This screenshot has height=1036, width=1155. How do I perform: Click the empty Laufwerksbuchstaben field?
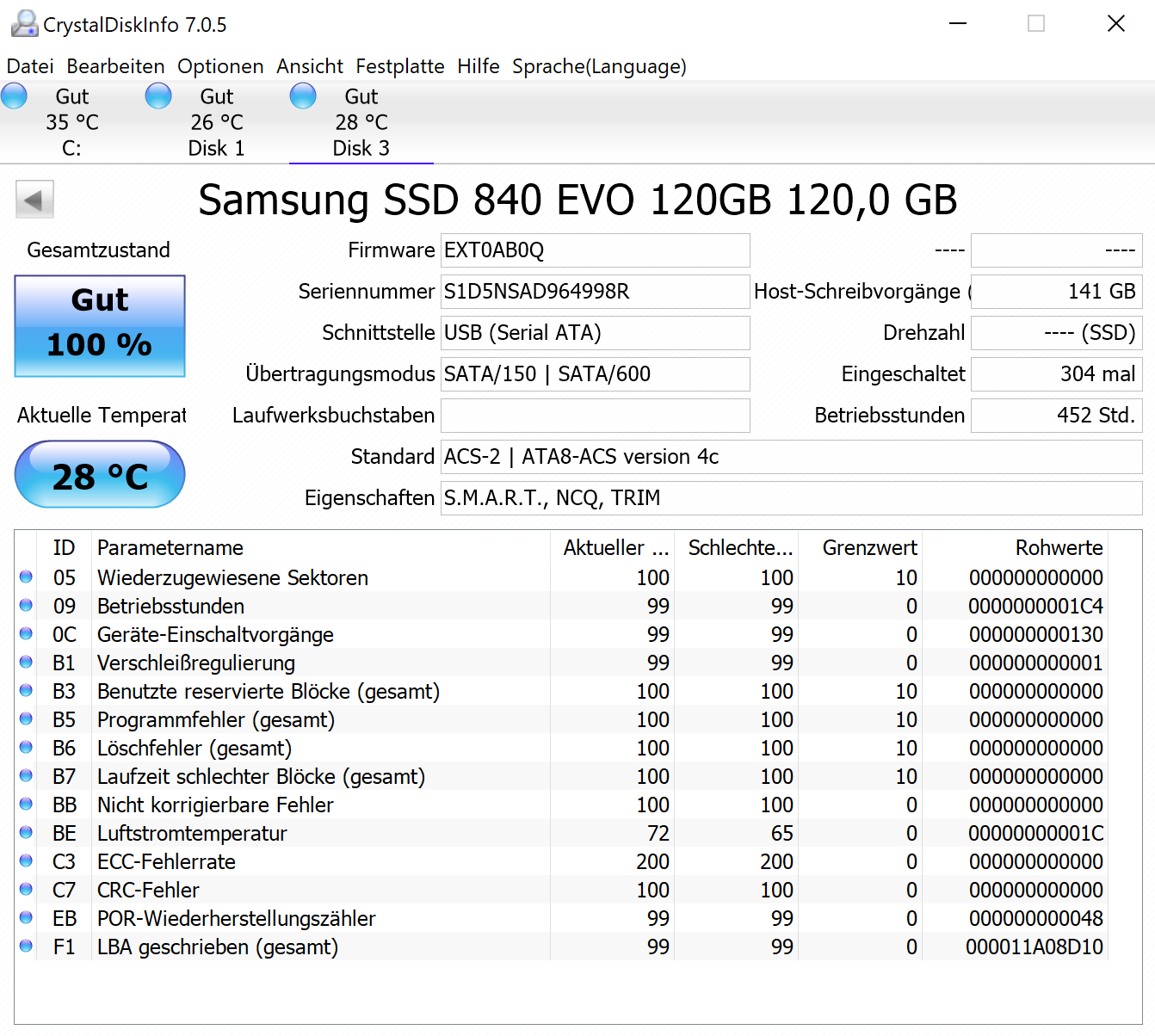(595, 416)
